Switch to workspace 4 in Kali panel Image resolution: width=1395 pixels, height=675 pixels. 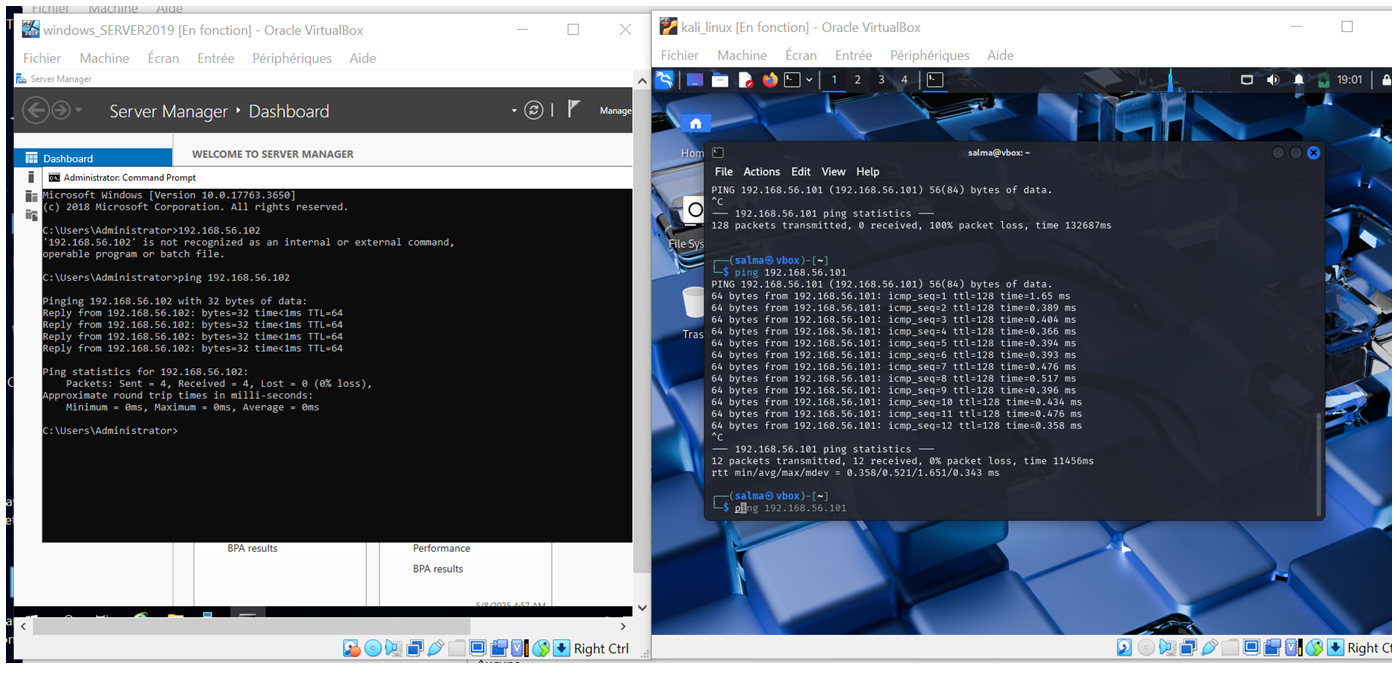click(x=904, y=80)
